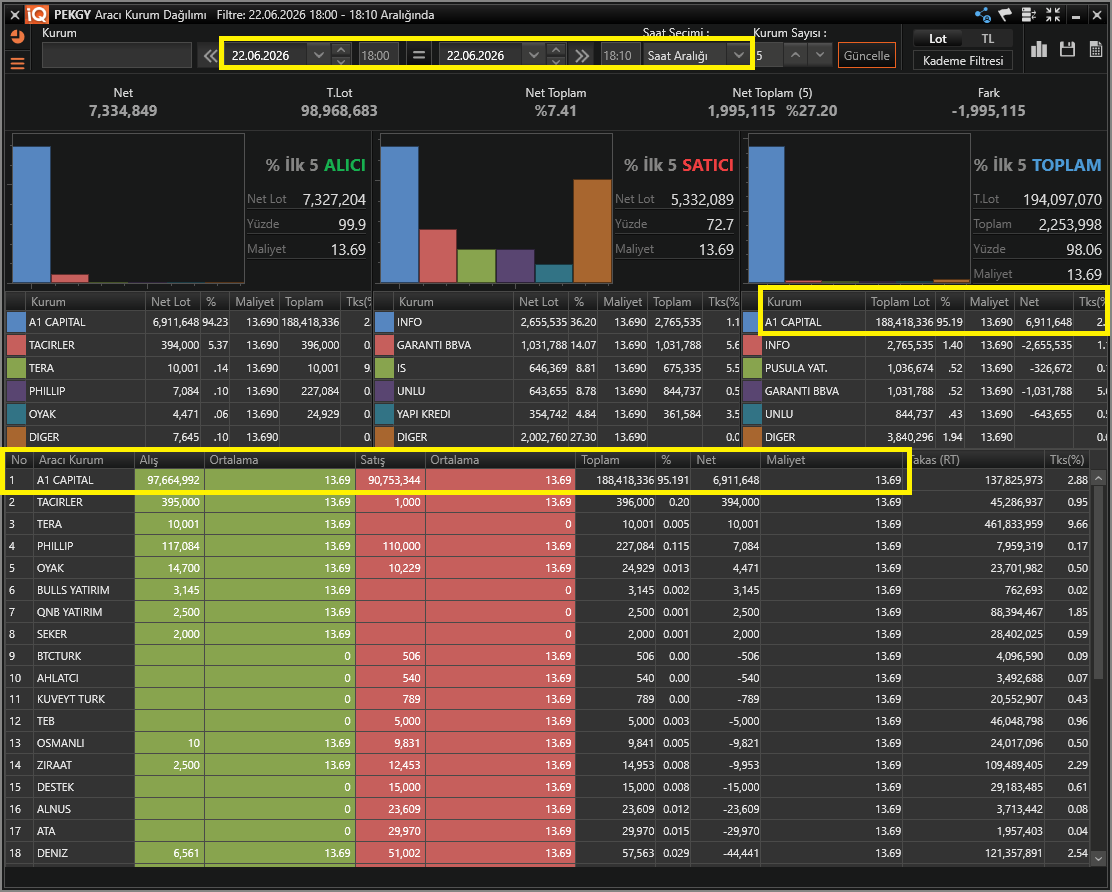The width and height of the screenshot is (1112, 892).
Task: Click the bottom table scrollbar down arrow
Action: coord(1099,858)
